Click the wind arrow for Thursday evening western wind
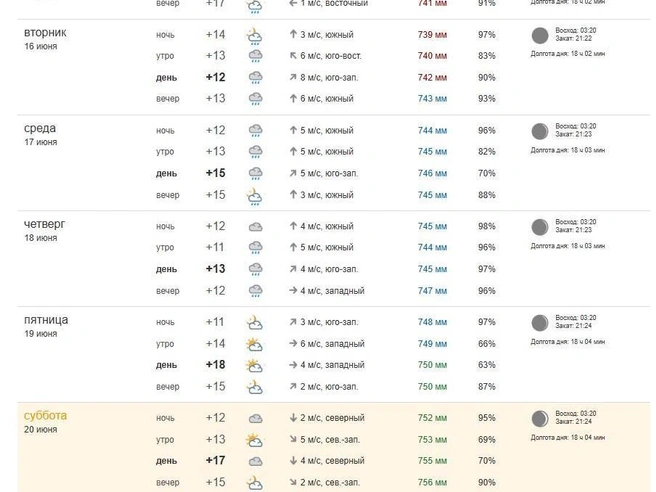The image size is (656, 492). coord(293,290)
